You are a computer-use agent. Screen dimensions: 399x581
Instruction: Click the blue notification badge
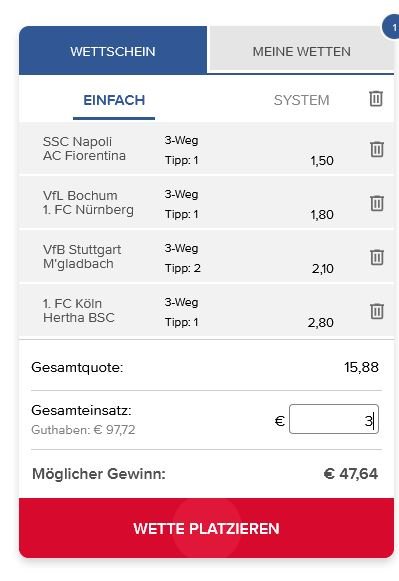(391, 27)
